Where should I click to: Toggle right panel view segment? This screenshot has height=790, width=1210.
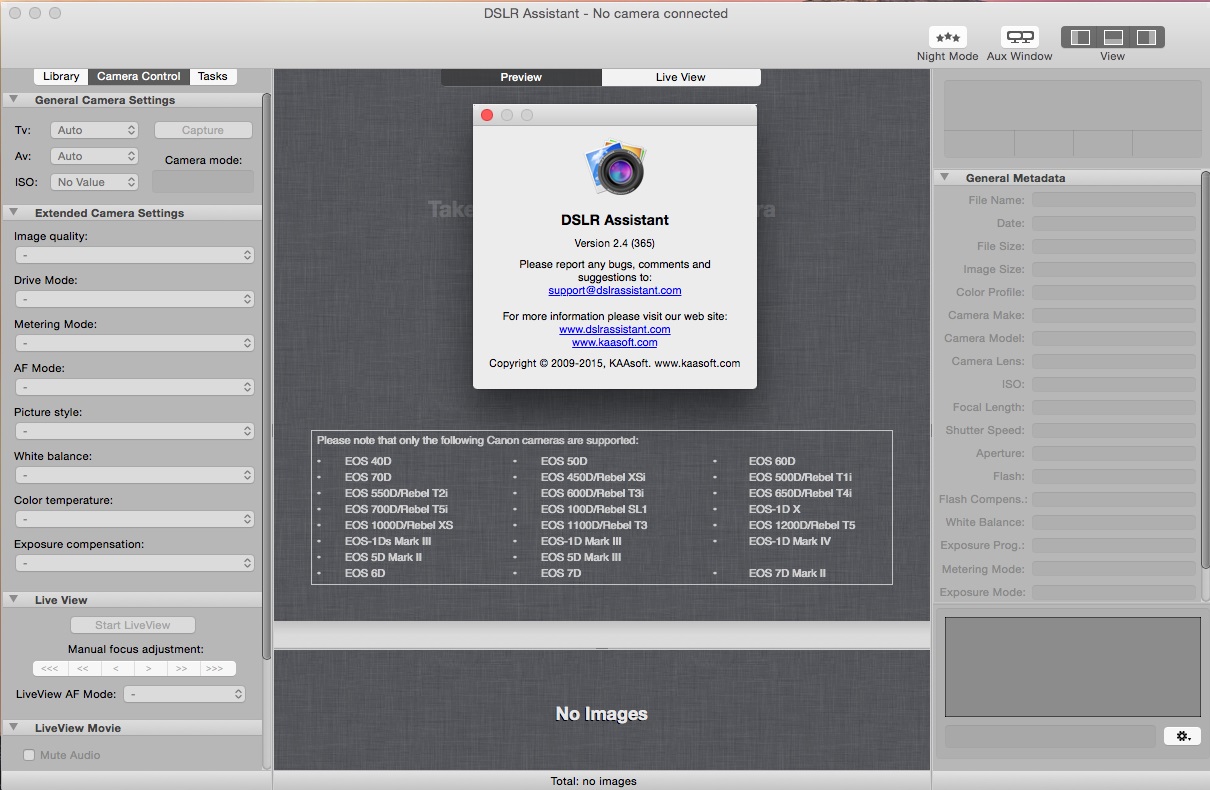(1147, 37)
